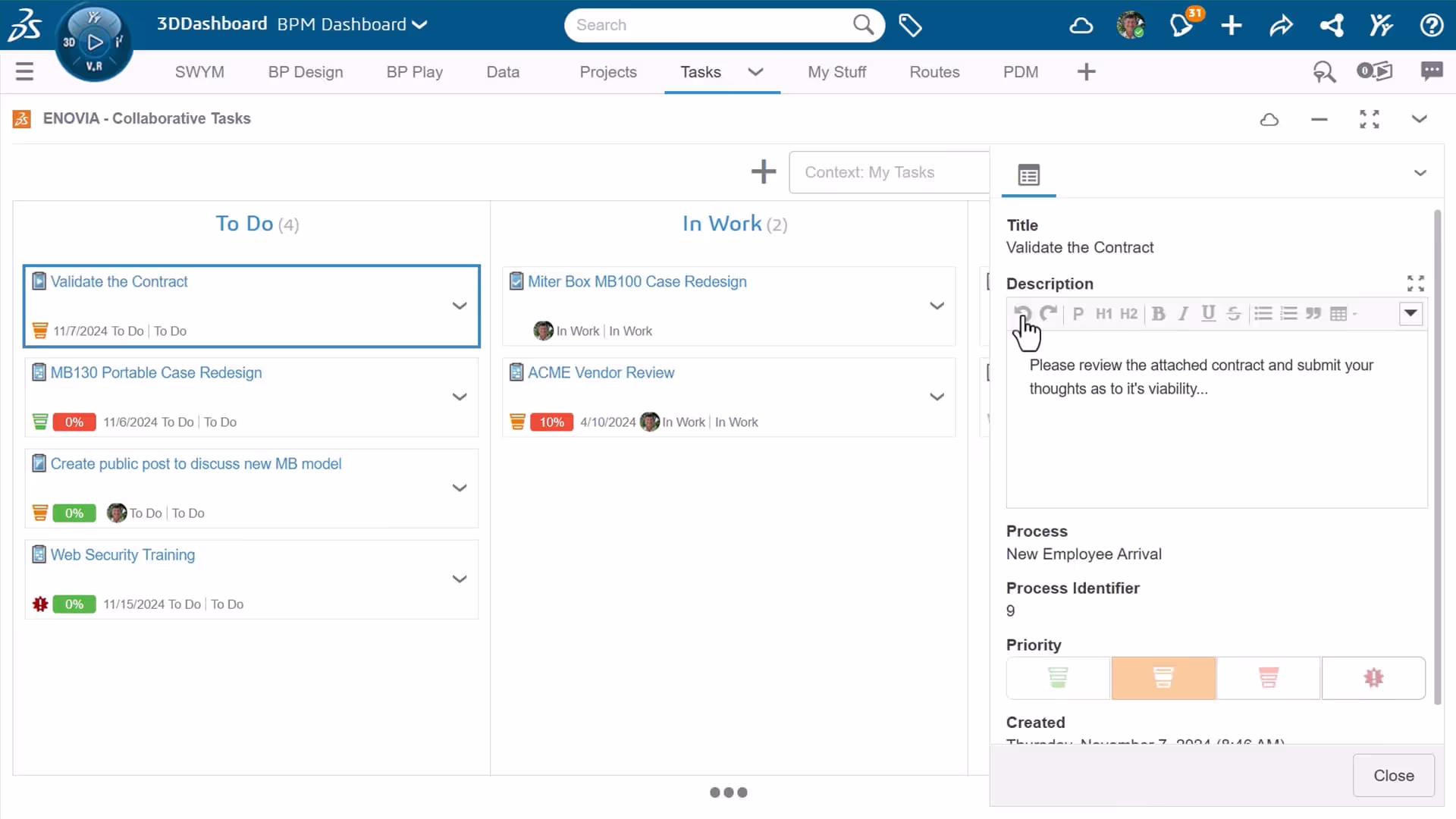Open the tag search icon

point(910,25)
